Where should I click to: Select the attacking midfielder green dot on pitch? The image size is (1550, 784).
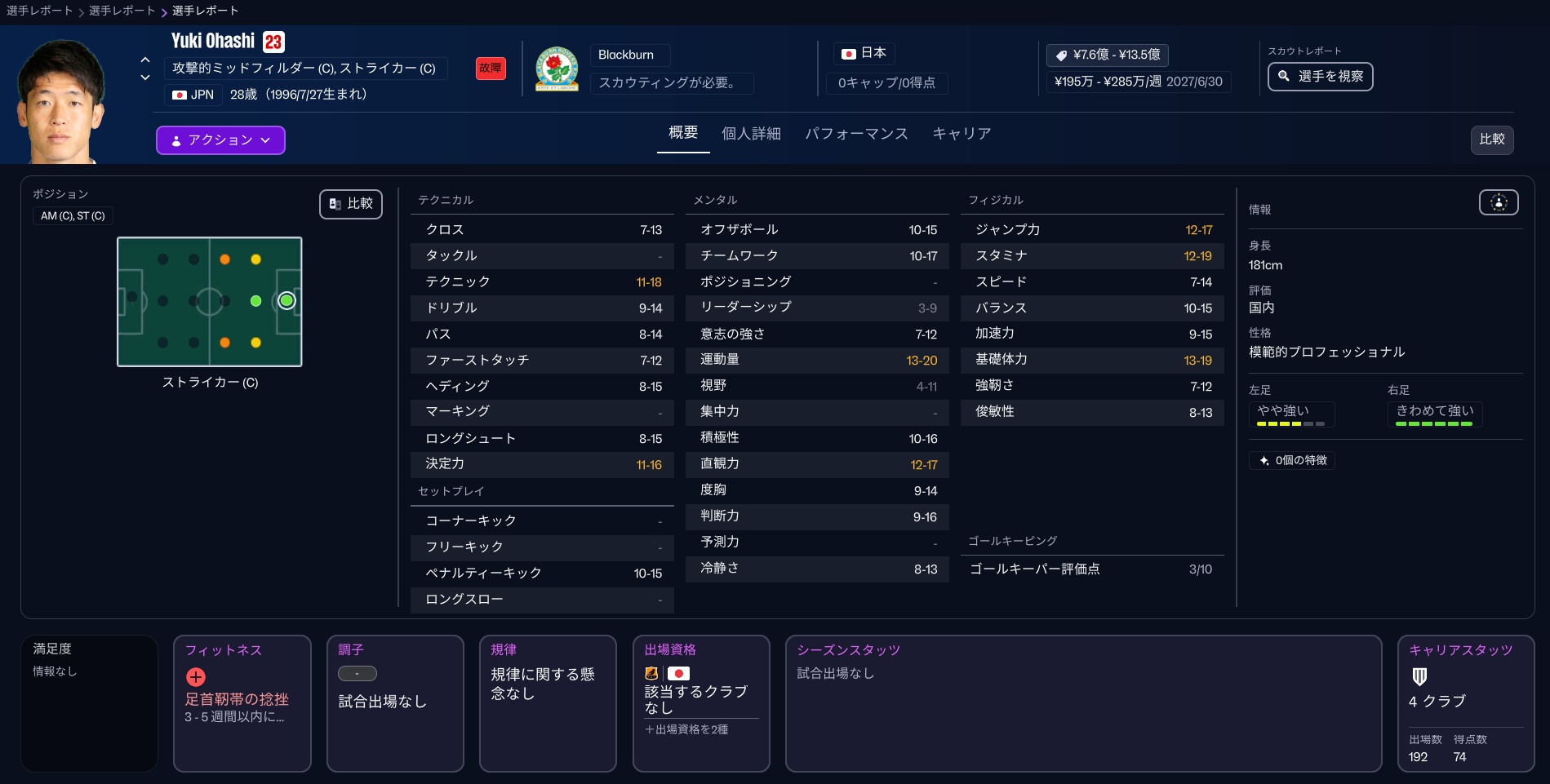255,301
